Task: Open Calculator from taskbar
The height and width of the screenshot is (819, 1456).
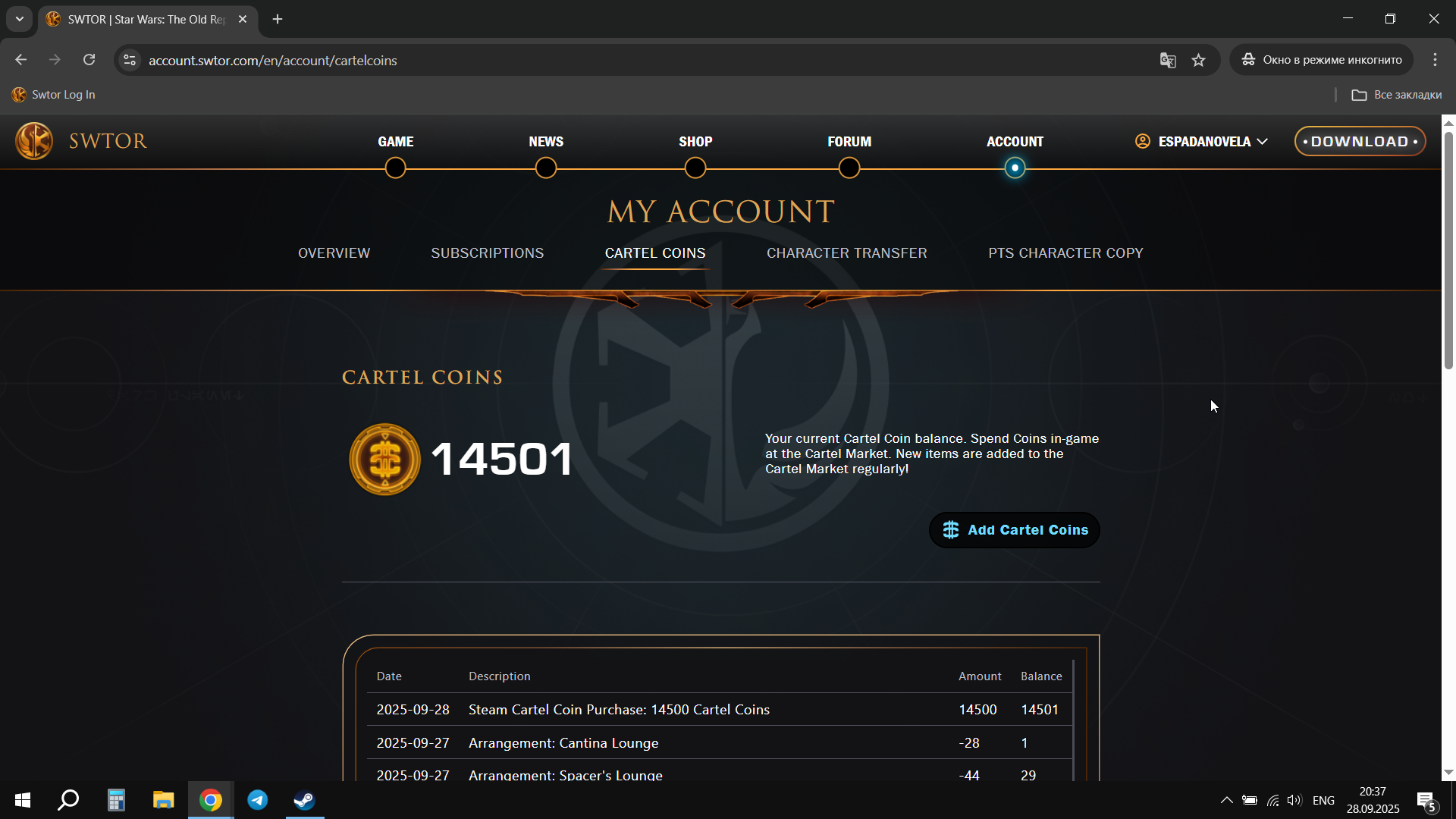Action: (x=116, y=800)
